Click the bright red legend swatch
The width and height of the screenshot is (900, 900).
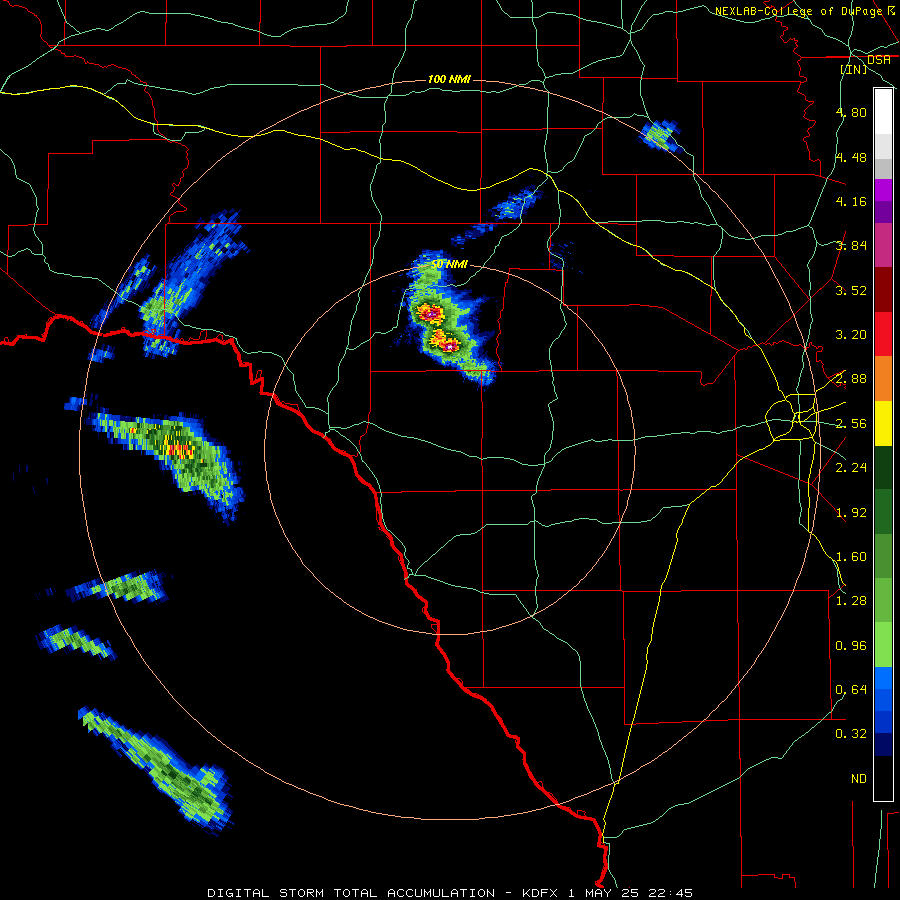click(x=883, y=334)
